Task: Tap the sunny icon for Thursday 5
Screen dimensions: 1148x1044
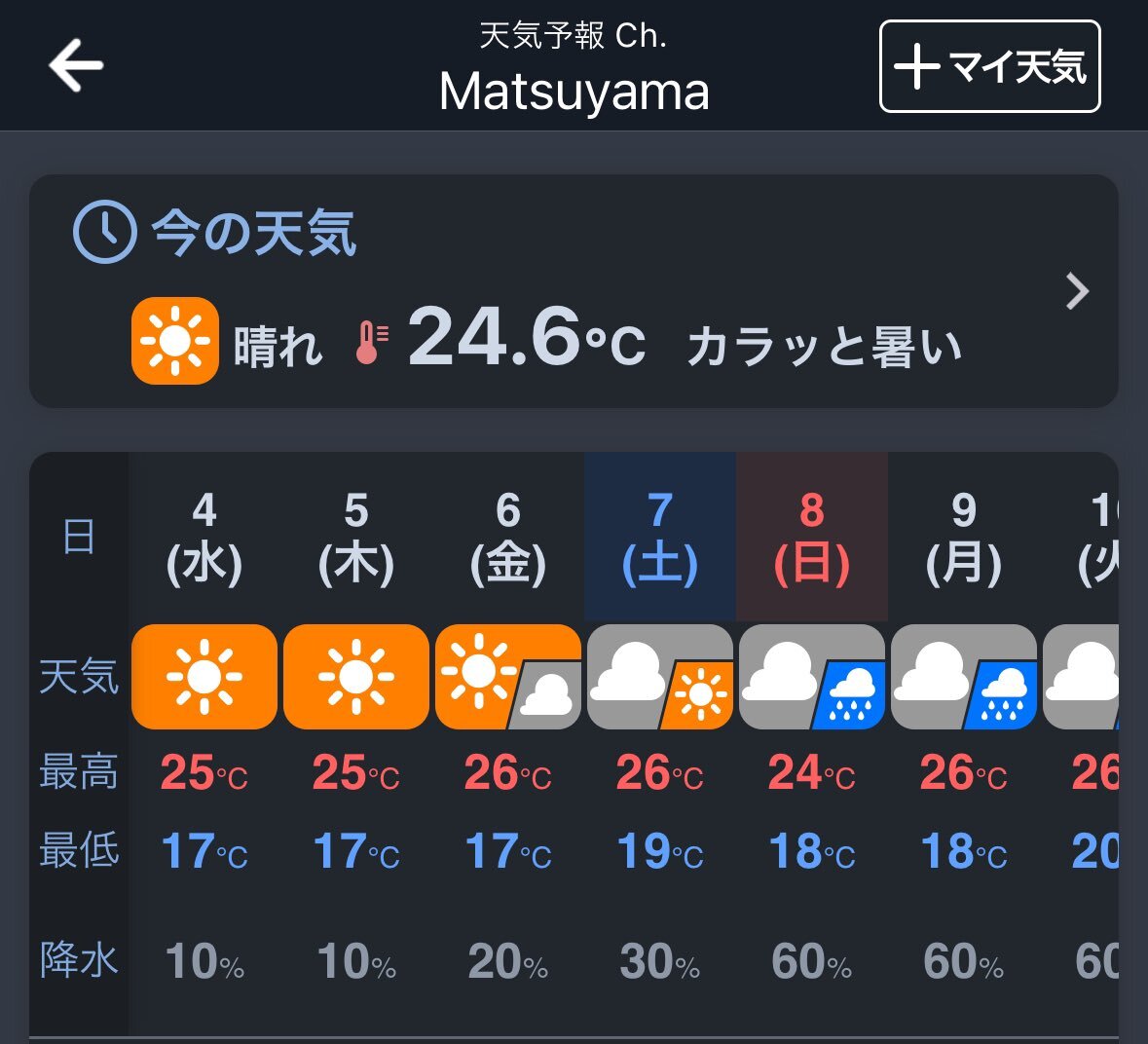Action: pyautogui.click(x=355, y=677)
